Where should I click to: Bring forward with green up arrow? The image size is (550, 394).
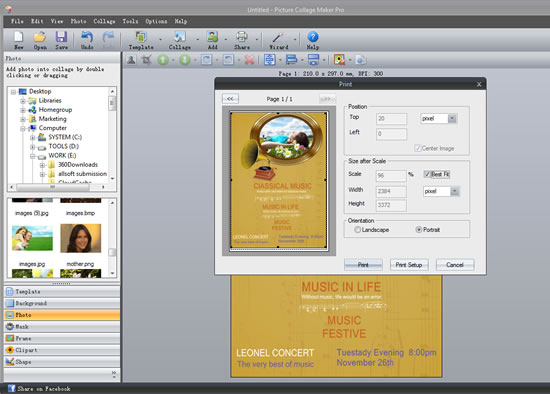coord(163,60)
